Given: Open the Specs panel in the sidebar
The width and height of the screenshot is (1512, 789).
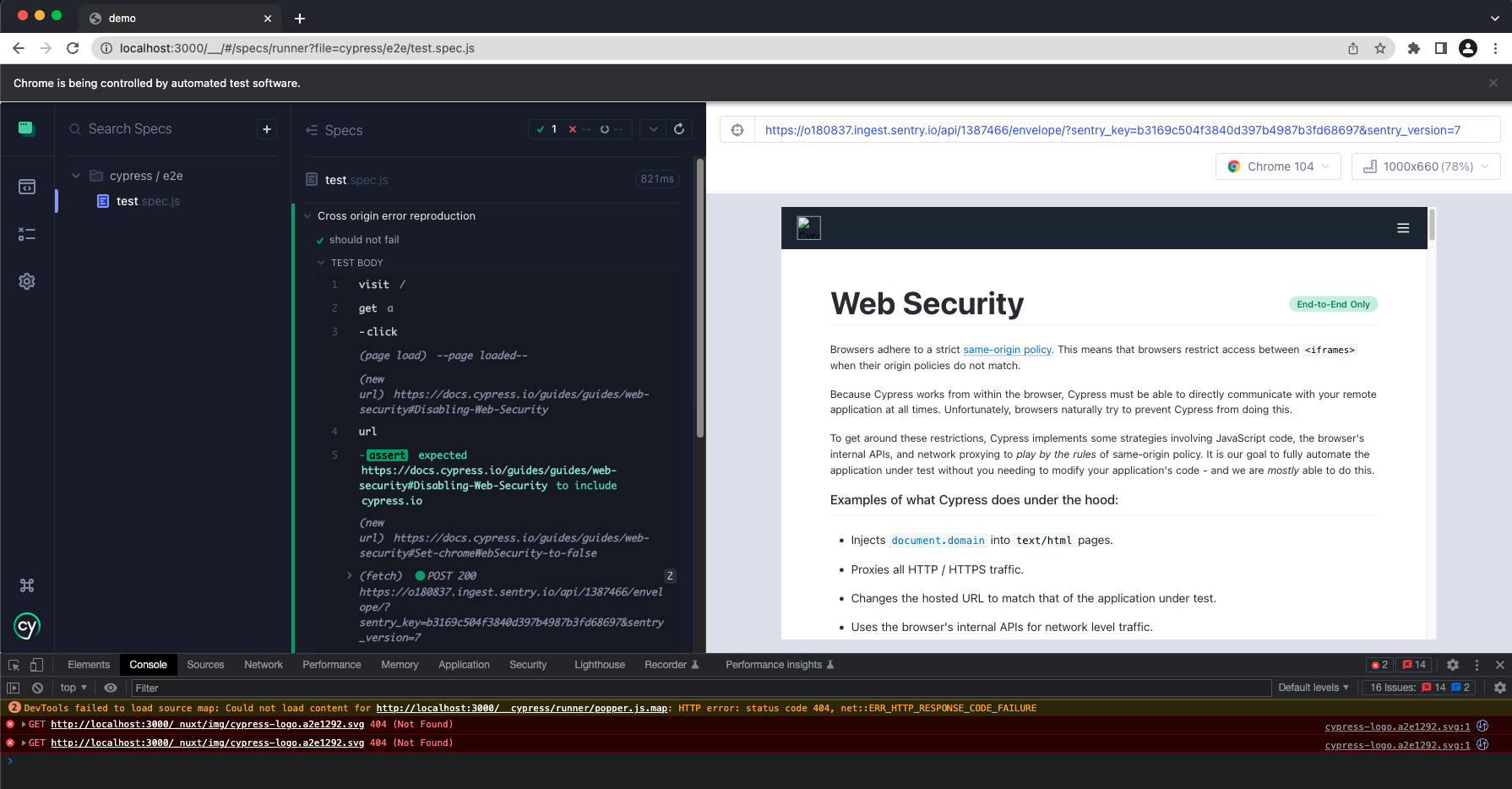Looking at the screenshot, I should pyautogui.click(x=27, y=187).
